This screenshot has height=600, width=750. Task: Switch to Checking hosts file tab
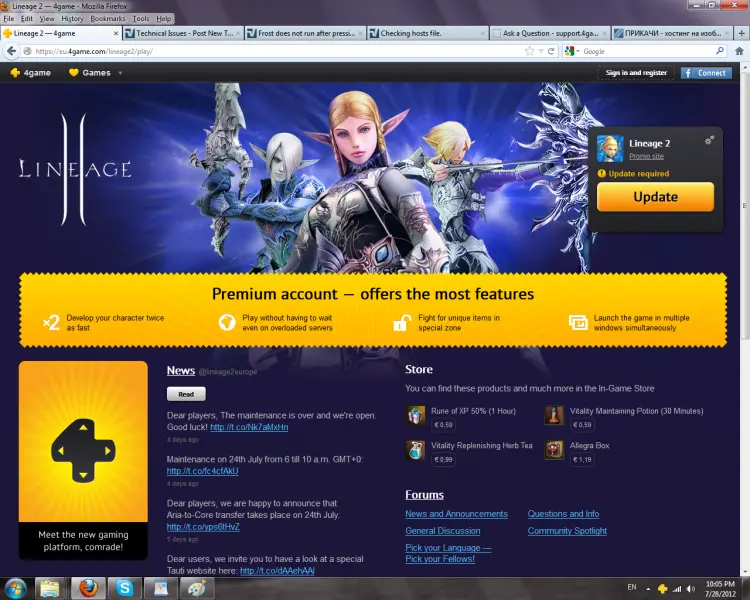428,33
